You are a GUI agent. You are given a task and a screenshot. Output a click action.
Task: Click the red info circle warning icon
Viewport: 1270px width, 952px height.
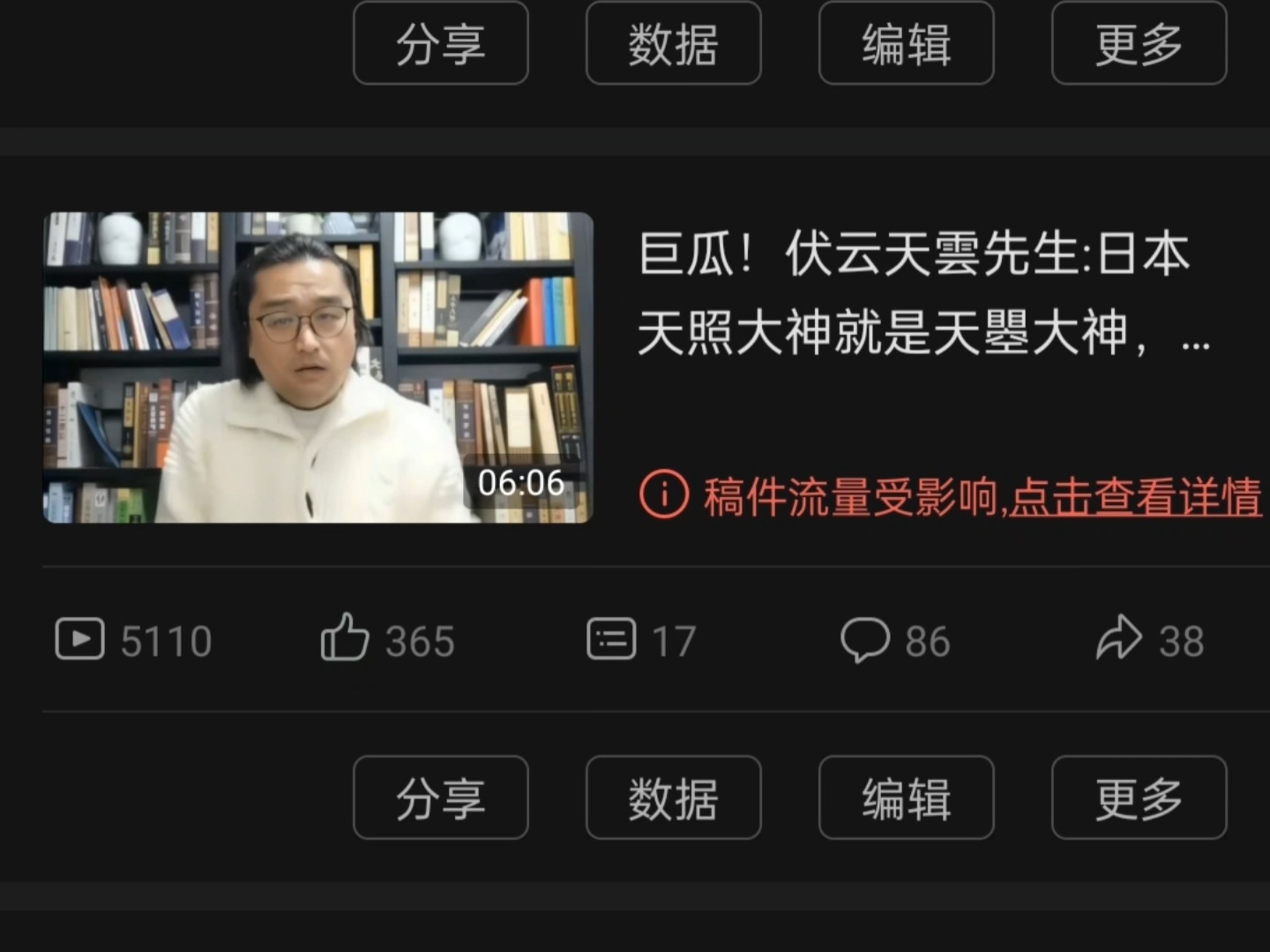[663, 495]
